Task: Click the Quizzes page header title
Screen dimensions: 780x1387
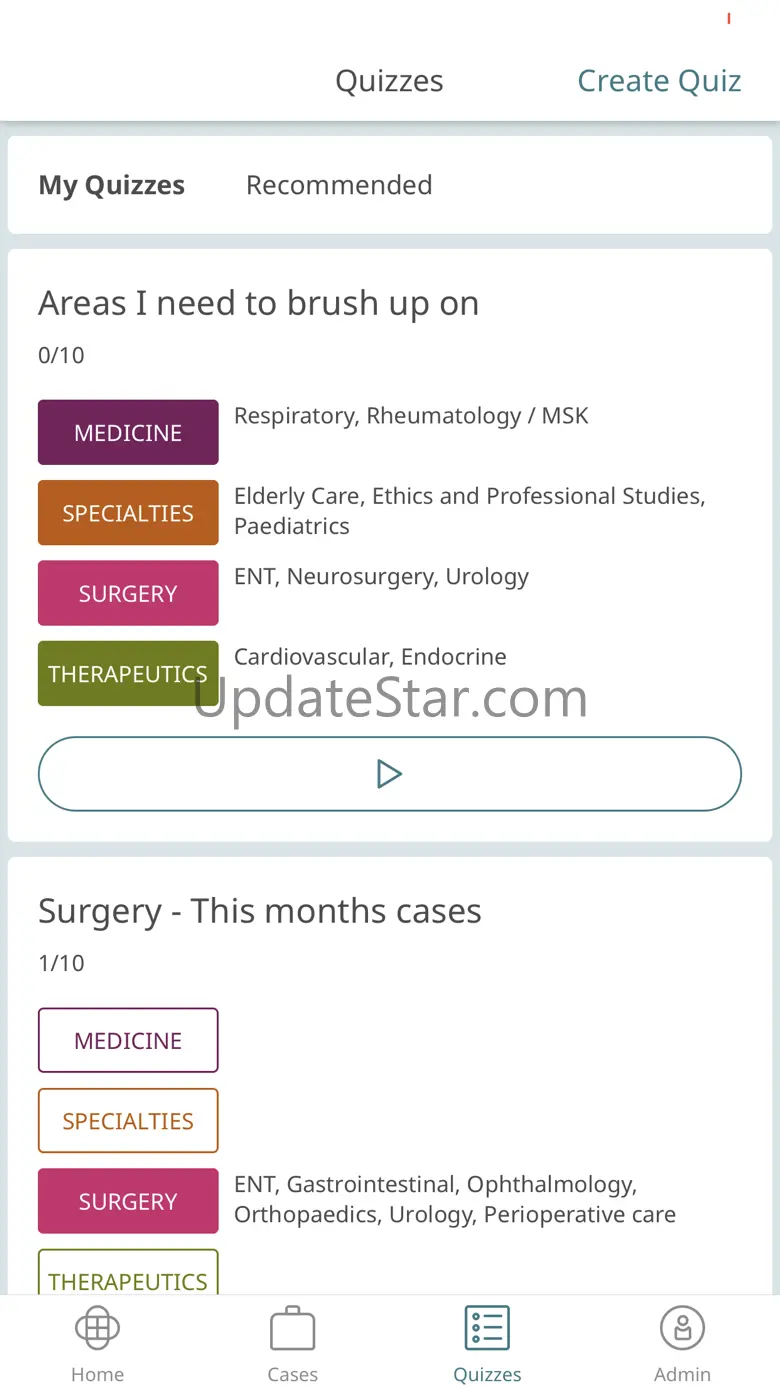Action: tap(389, 81)
